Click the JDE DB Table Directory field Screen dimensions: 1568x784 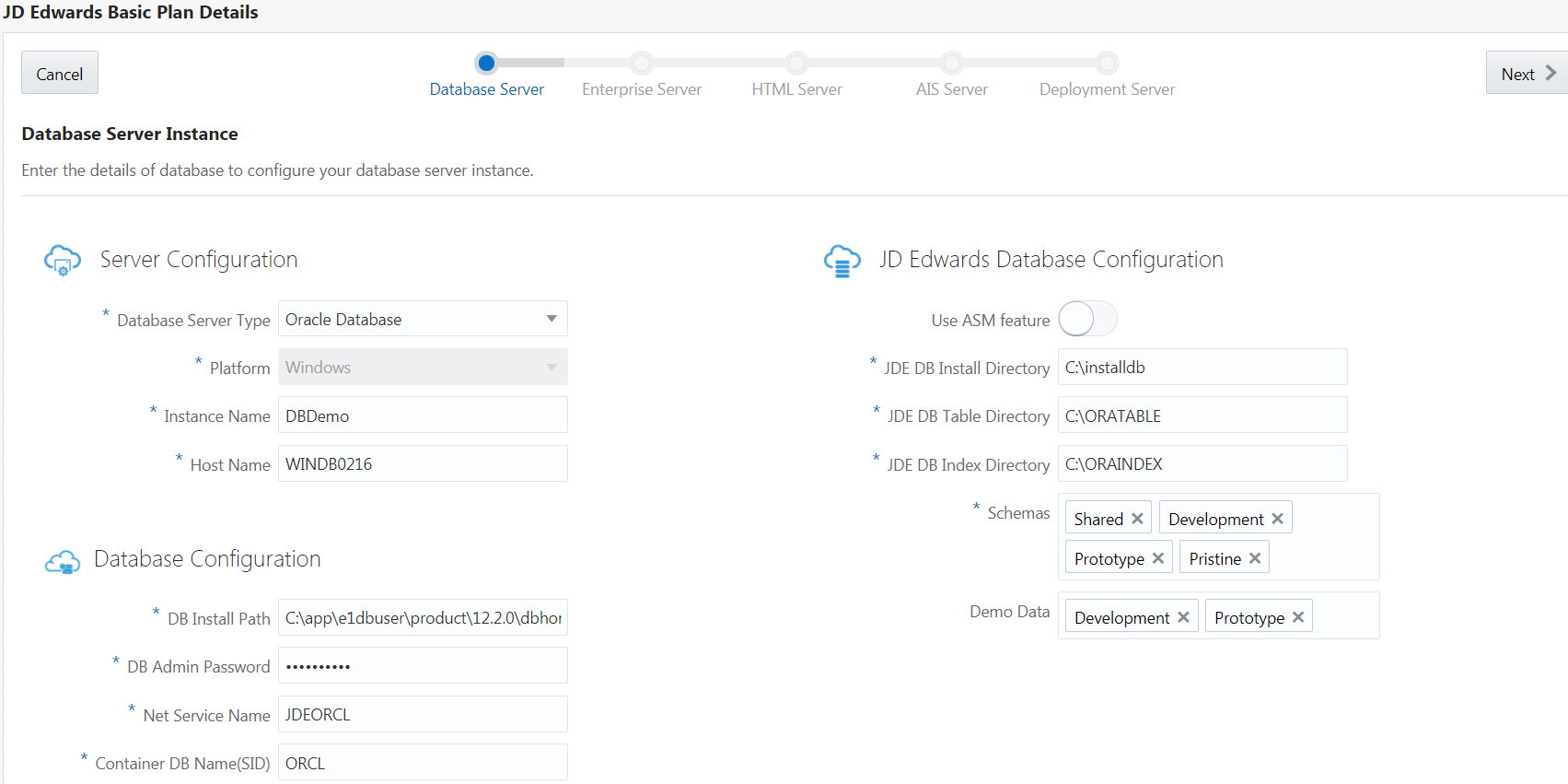coord(1202,415)
